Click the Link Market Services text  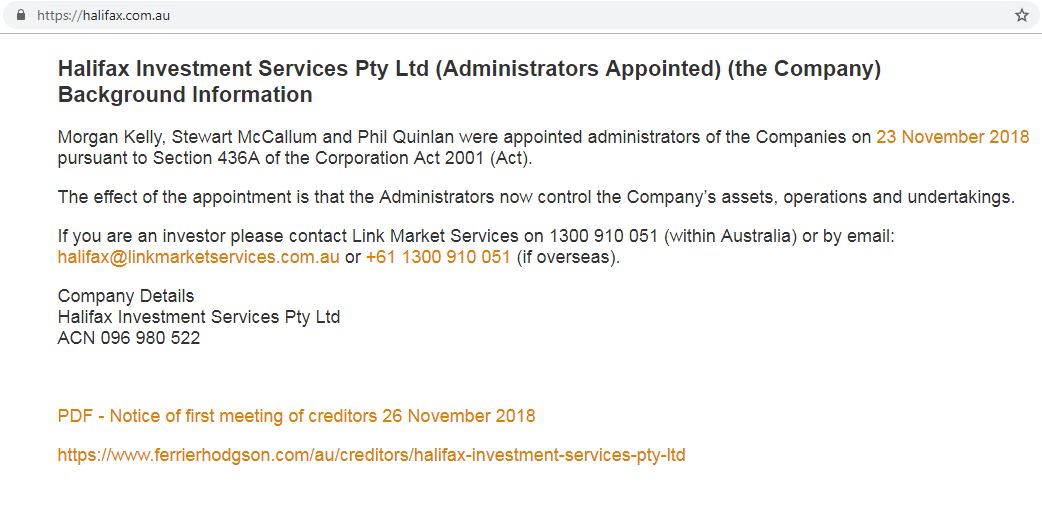click(x=435, y=237)
